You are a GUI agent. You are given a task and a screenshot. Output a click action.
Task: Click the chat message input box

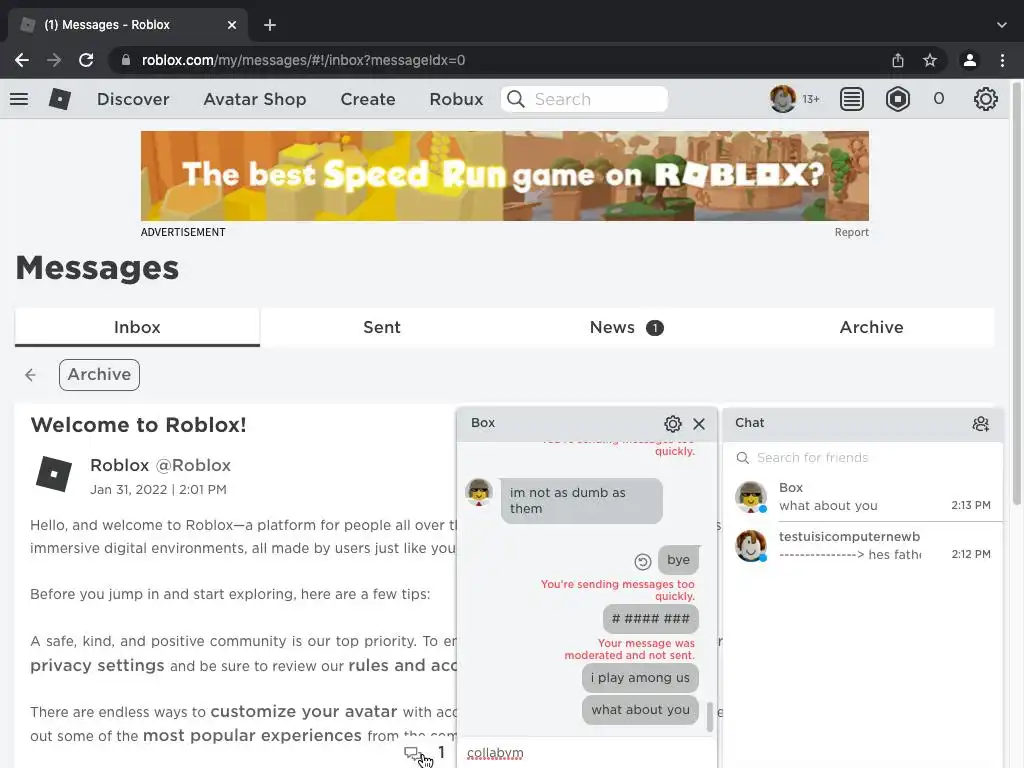tap(585, 753)
